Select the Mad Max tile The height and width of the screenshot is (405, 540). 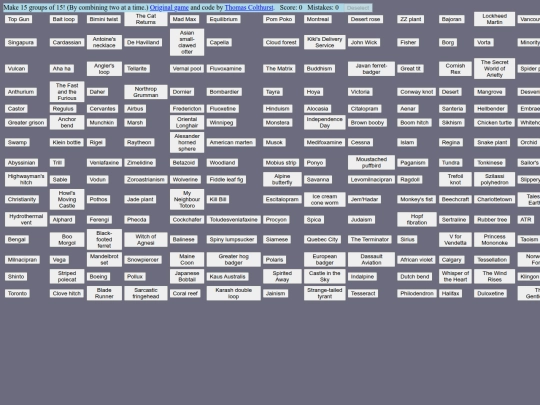coord(184,19)
